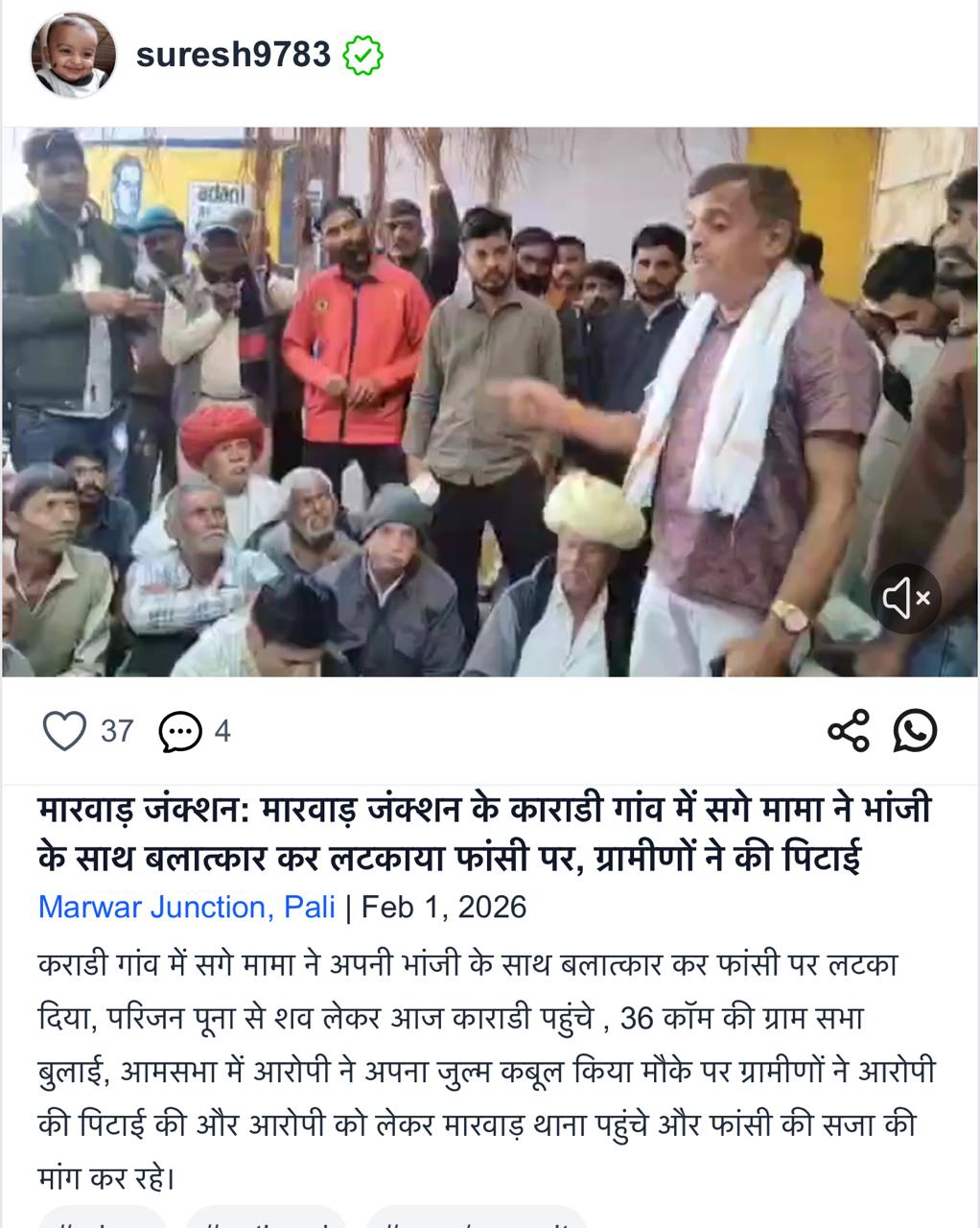Select the rightmost hashtag chip at the bottom

click(477, 1216)
